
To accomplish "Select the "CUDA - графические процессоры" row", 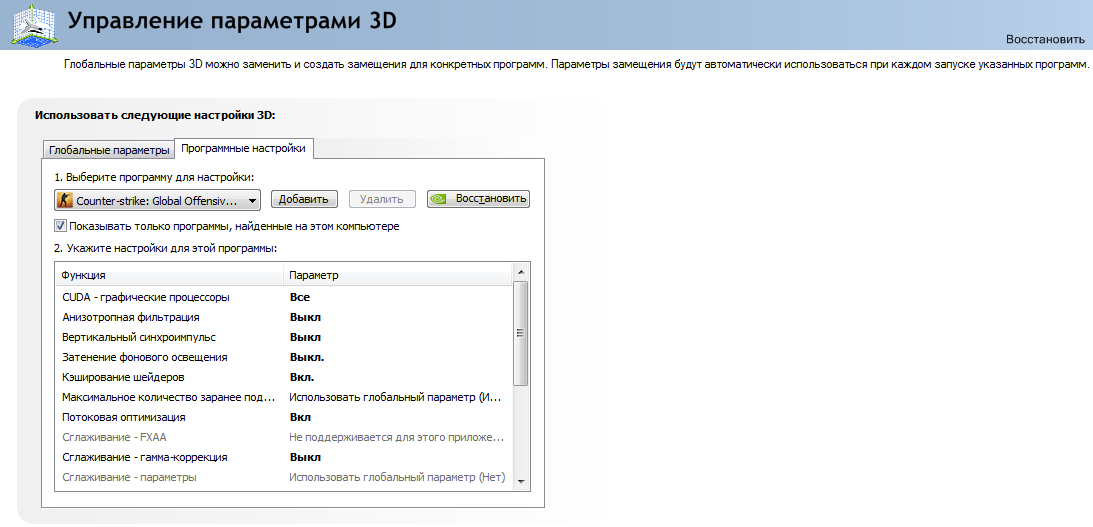I will [284, 297].
